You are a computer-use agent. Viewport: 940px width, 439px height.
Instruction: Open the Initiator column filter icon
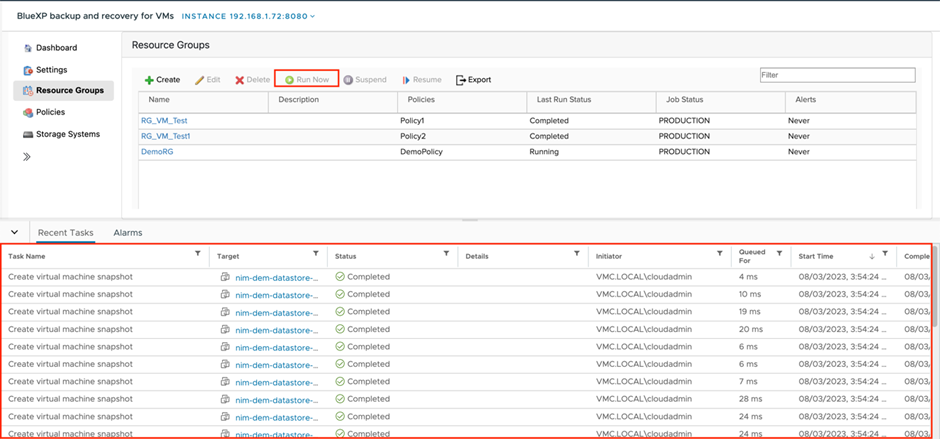point(719,254)
